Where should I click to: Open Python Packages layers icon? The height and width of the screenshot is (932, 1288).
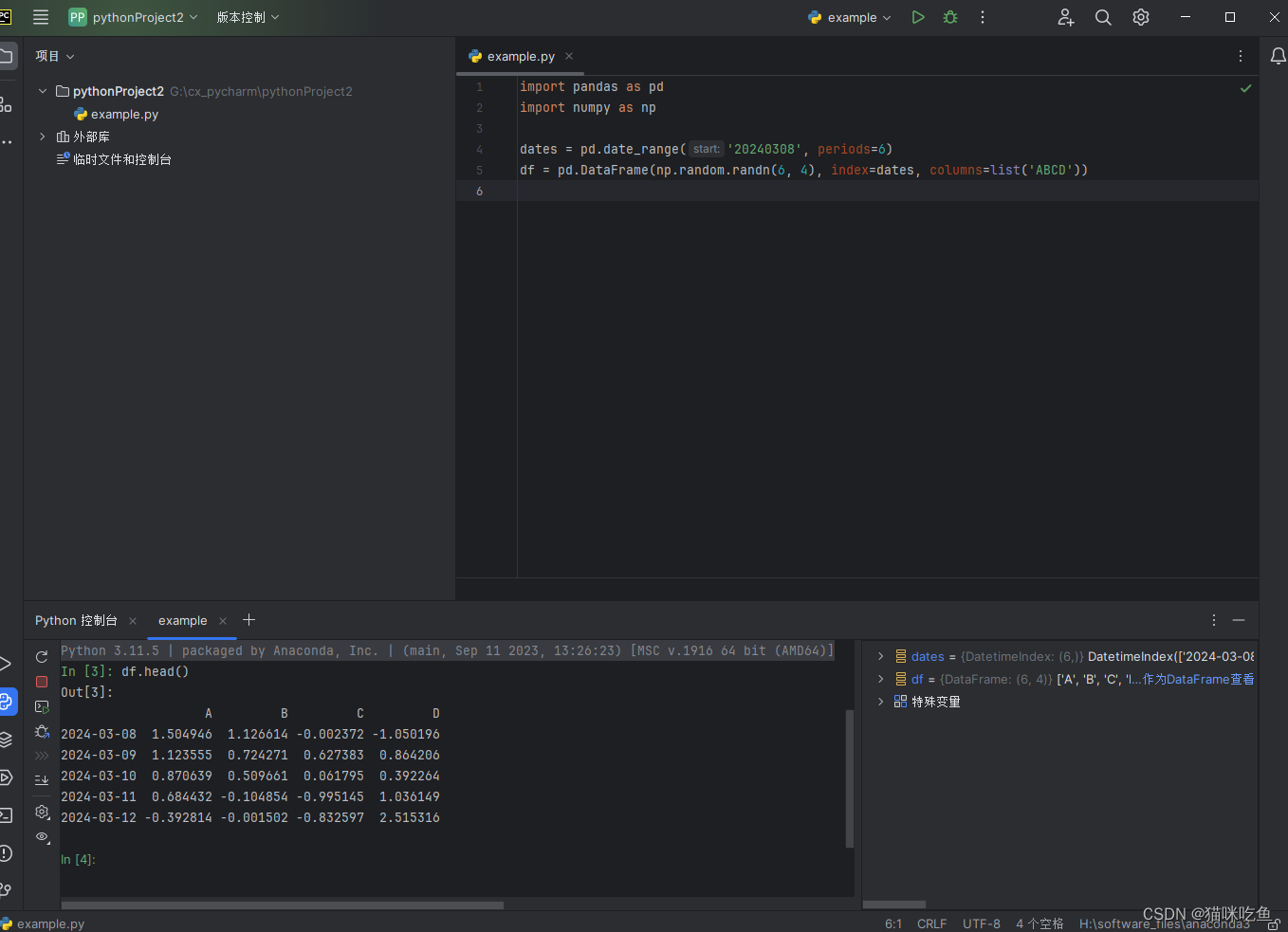(x=7, y=740)
